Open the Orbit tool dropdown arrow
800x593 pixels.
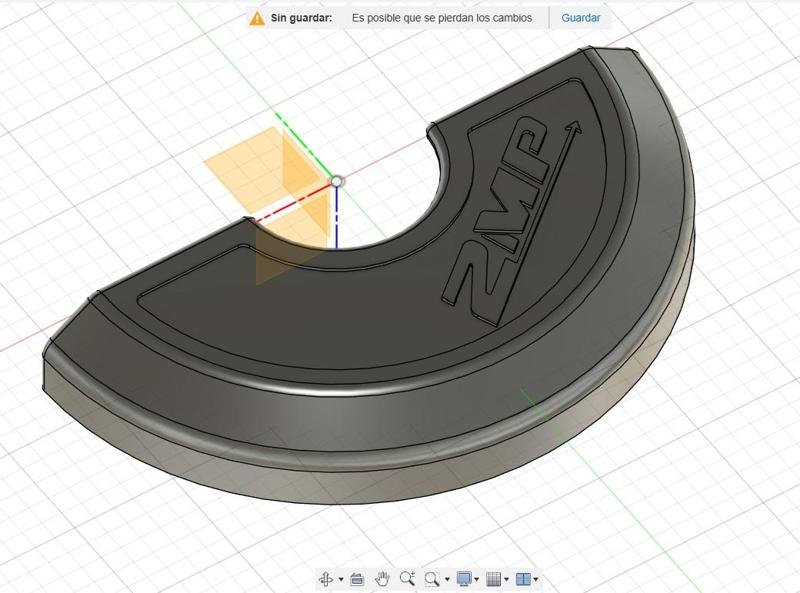point(341,579)
